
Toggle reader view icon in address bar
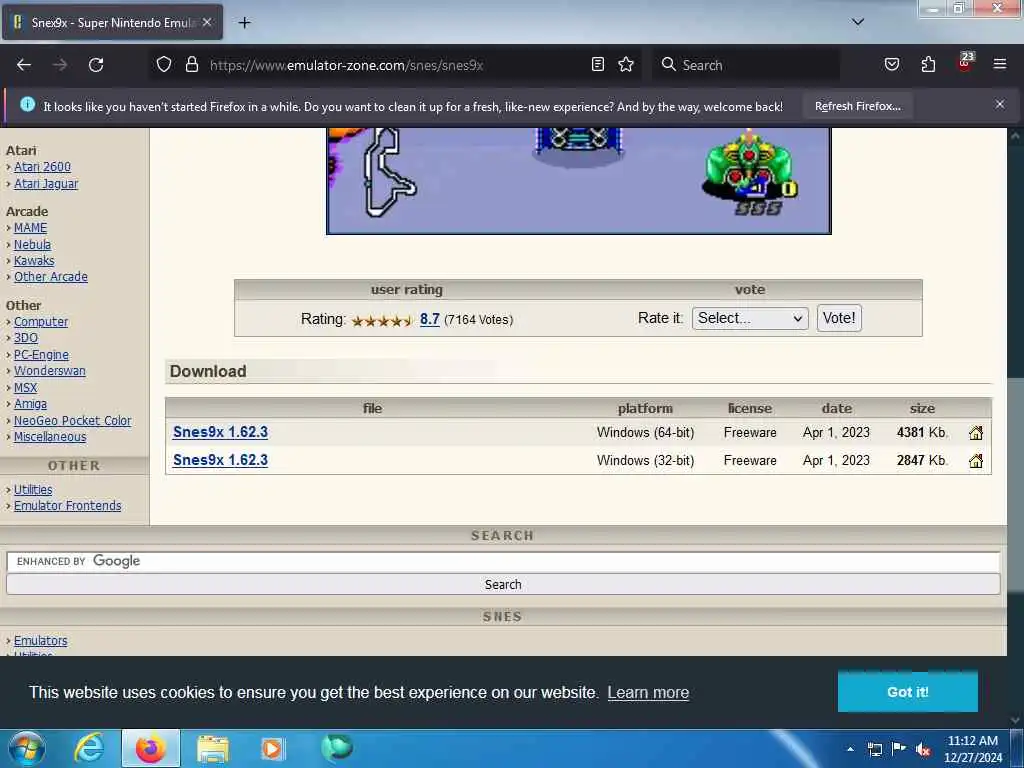(x=598, y=64)
